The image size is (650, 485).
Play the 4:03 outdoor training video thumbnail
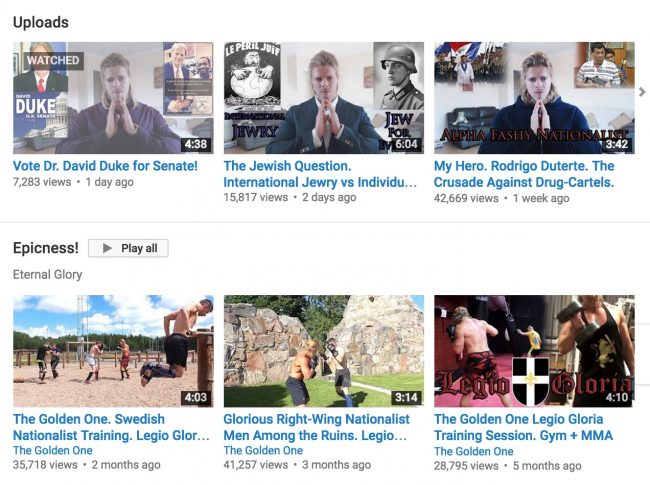click(x=113, y=351)
